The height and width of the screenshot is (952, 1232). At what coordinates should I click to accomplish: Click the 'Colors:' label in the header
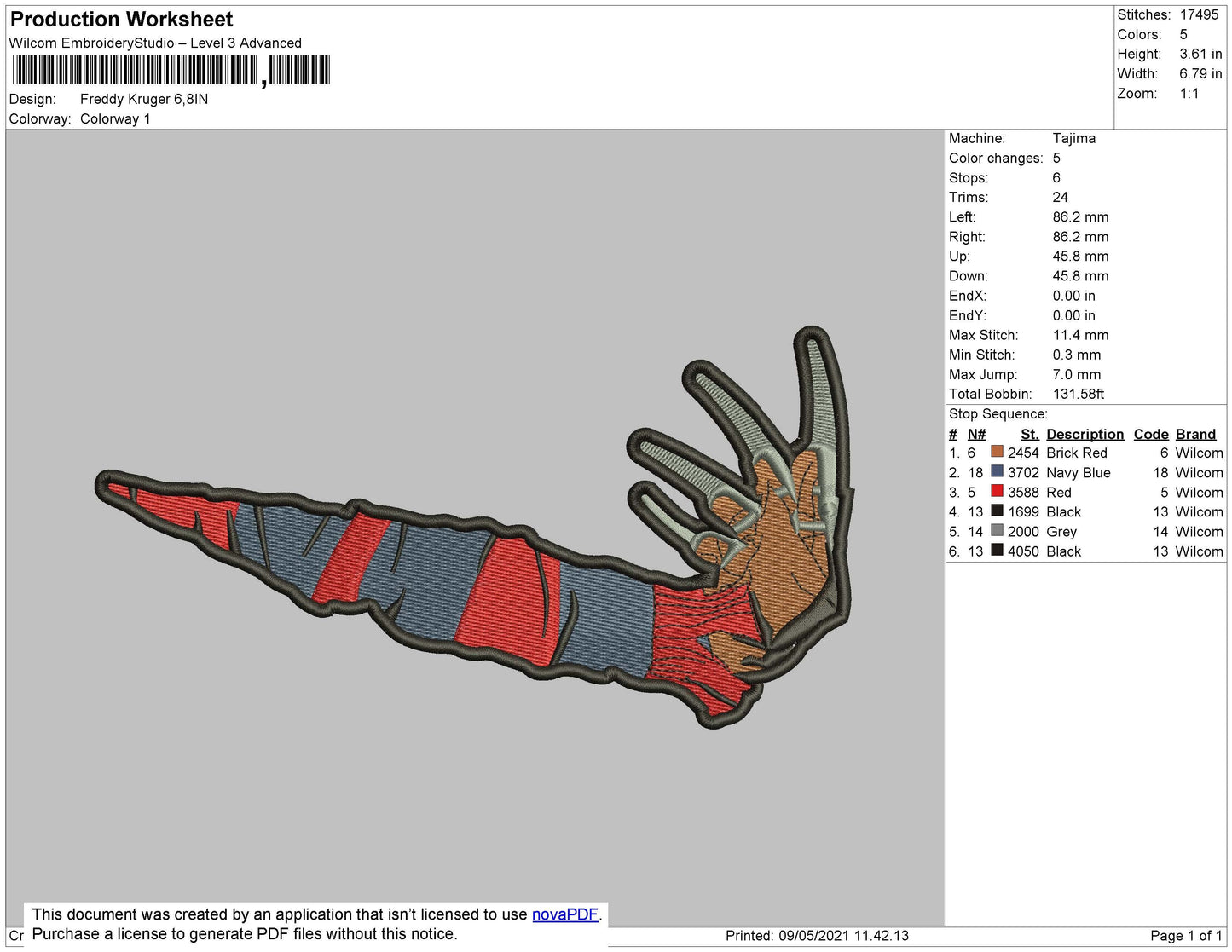(x=1139, y=34)
